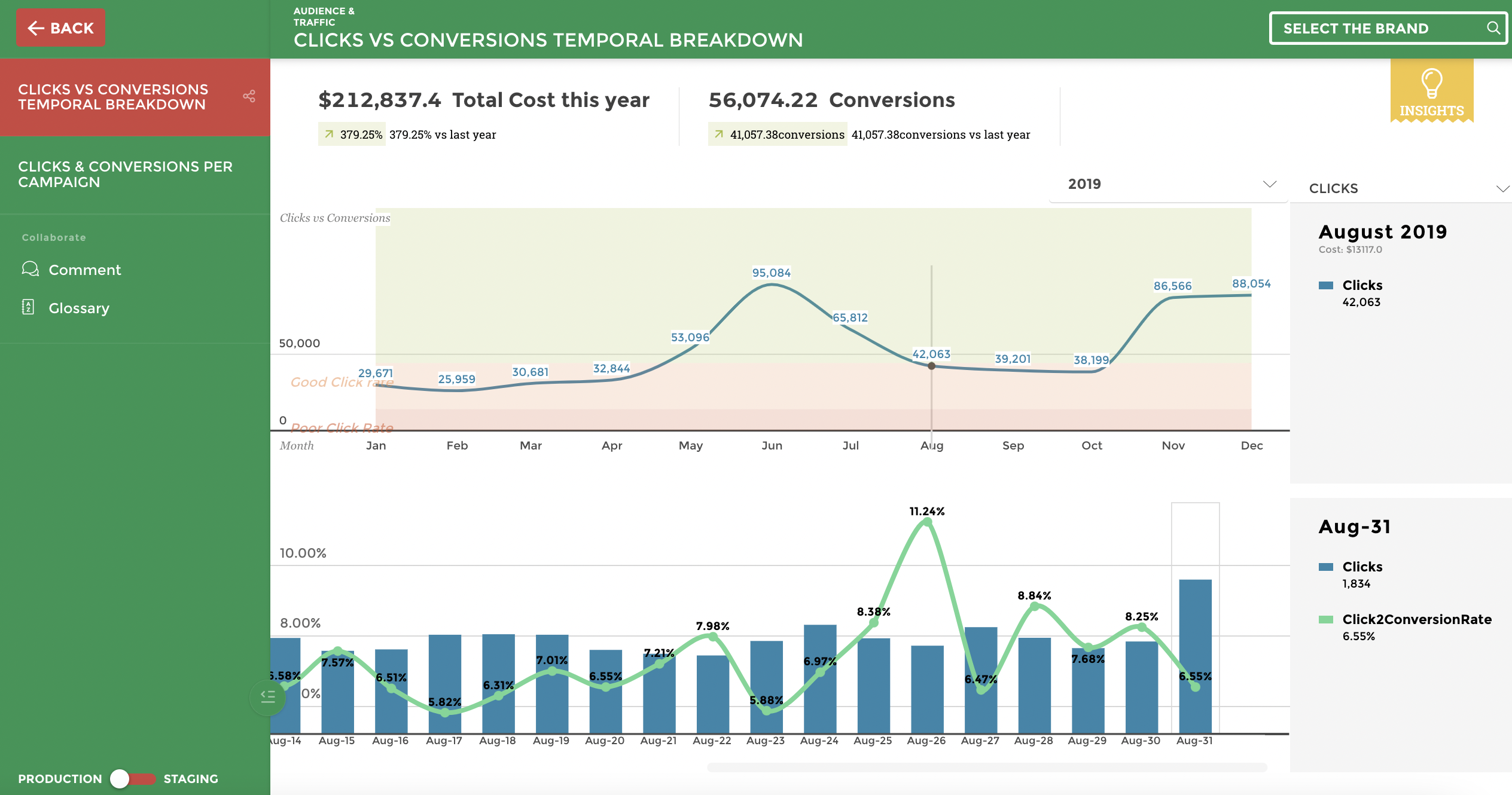The height and width of the screenshot is (795, 1512).
Task: Click the green arrow beside 379.25% badge
Action: [x=329, y=134]
